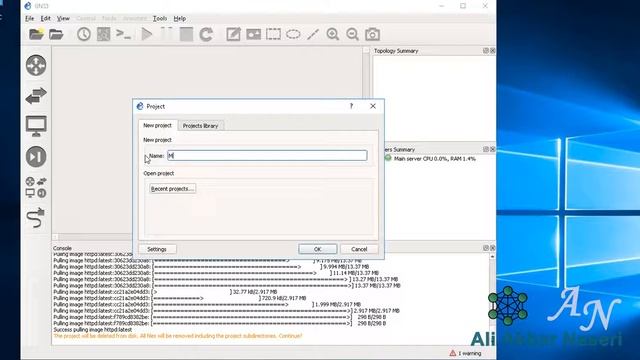Close the Console panel

pyautogui.click(x=493, y=248)
